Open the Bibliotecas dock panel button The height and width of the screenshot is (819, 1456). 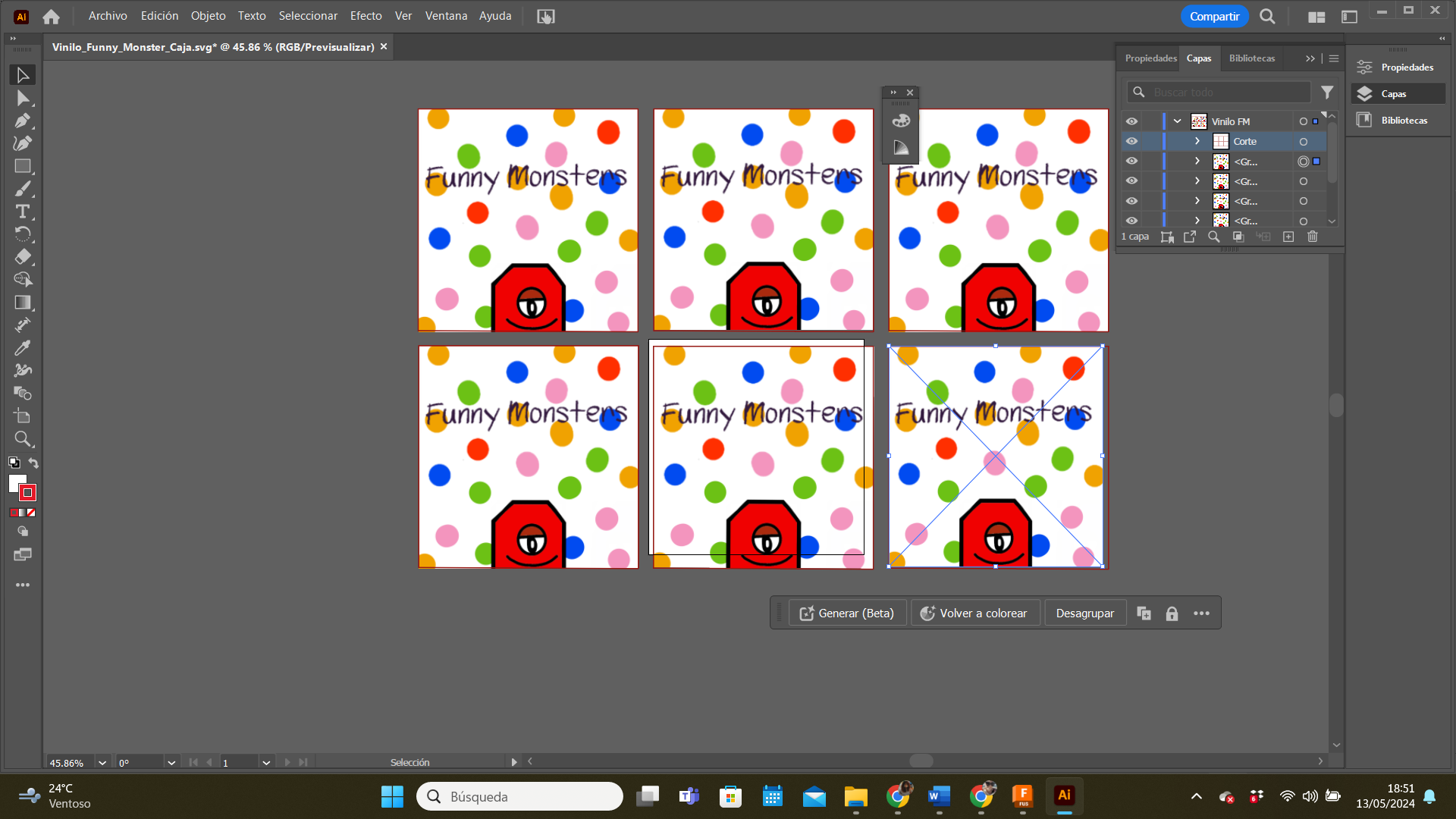1396,121
